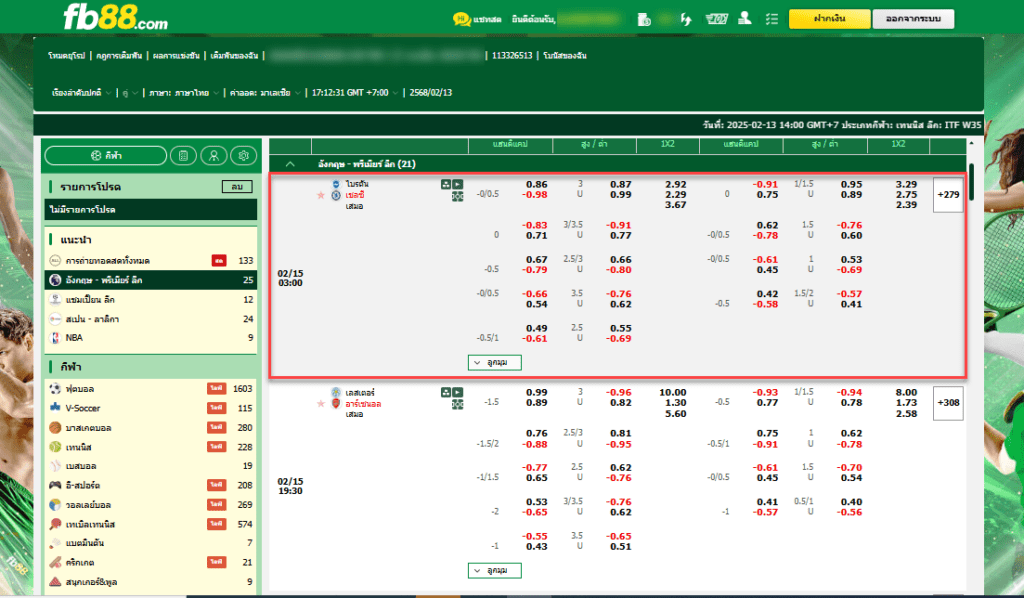
Task: Expand more markets +308 for Leicester match
Action: pos(948,403)
